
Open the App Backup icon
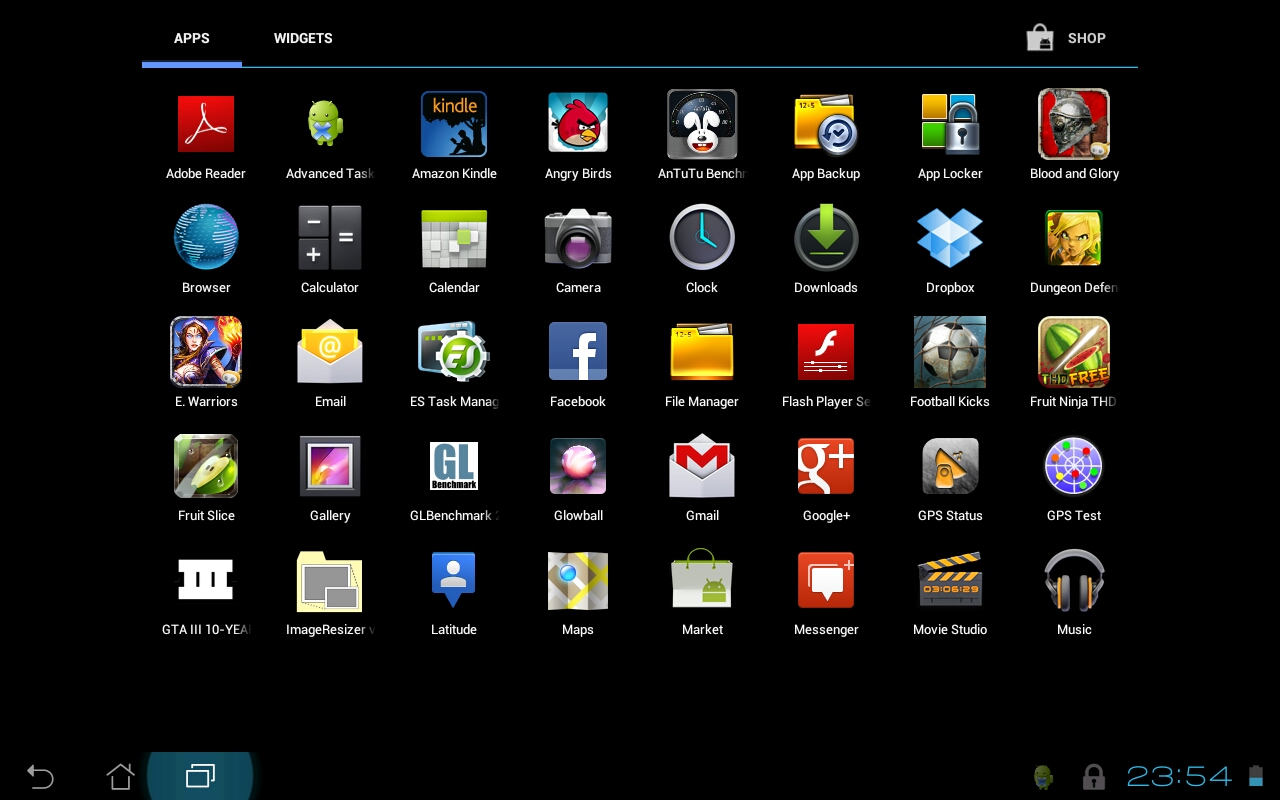pyautogui.click(x=826, y=124)
